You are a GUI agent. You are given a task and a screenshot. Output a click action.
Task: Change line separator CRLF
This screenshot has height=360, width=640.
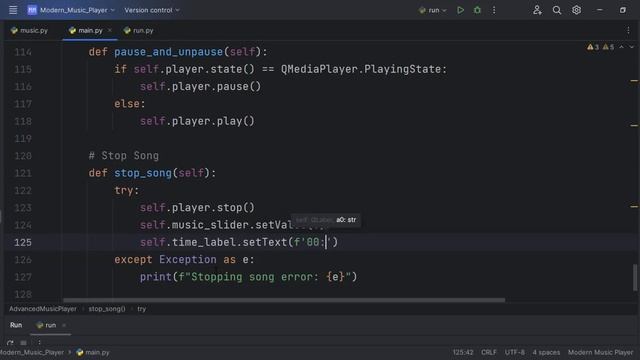click(489, 353)
